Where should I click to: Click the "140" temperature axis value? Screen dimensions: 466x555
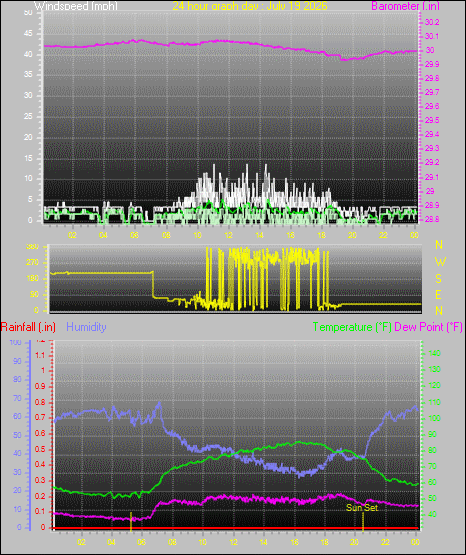pyautogui.click(x=434, y=353)
